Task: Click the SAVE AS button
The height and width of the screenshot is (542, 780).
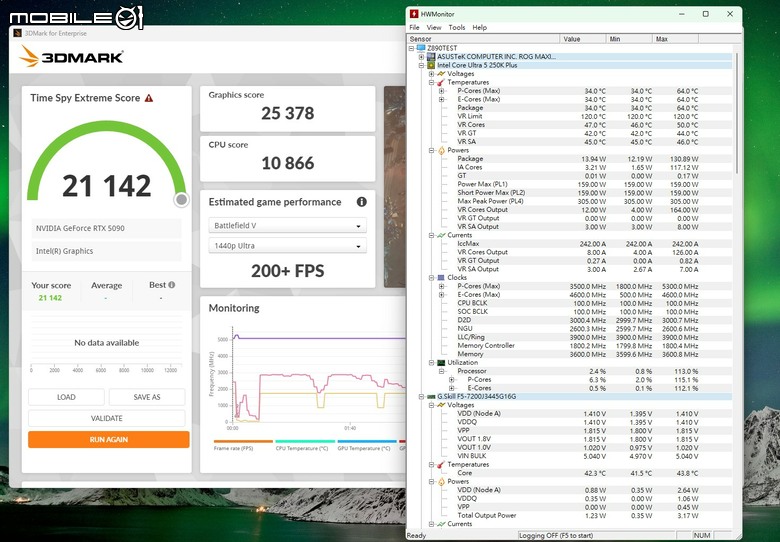Action: [x=147, y=397]
